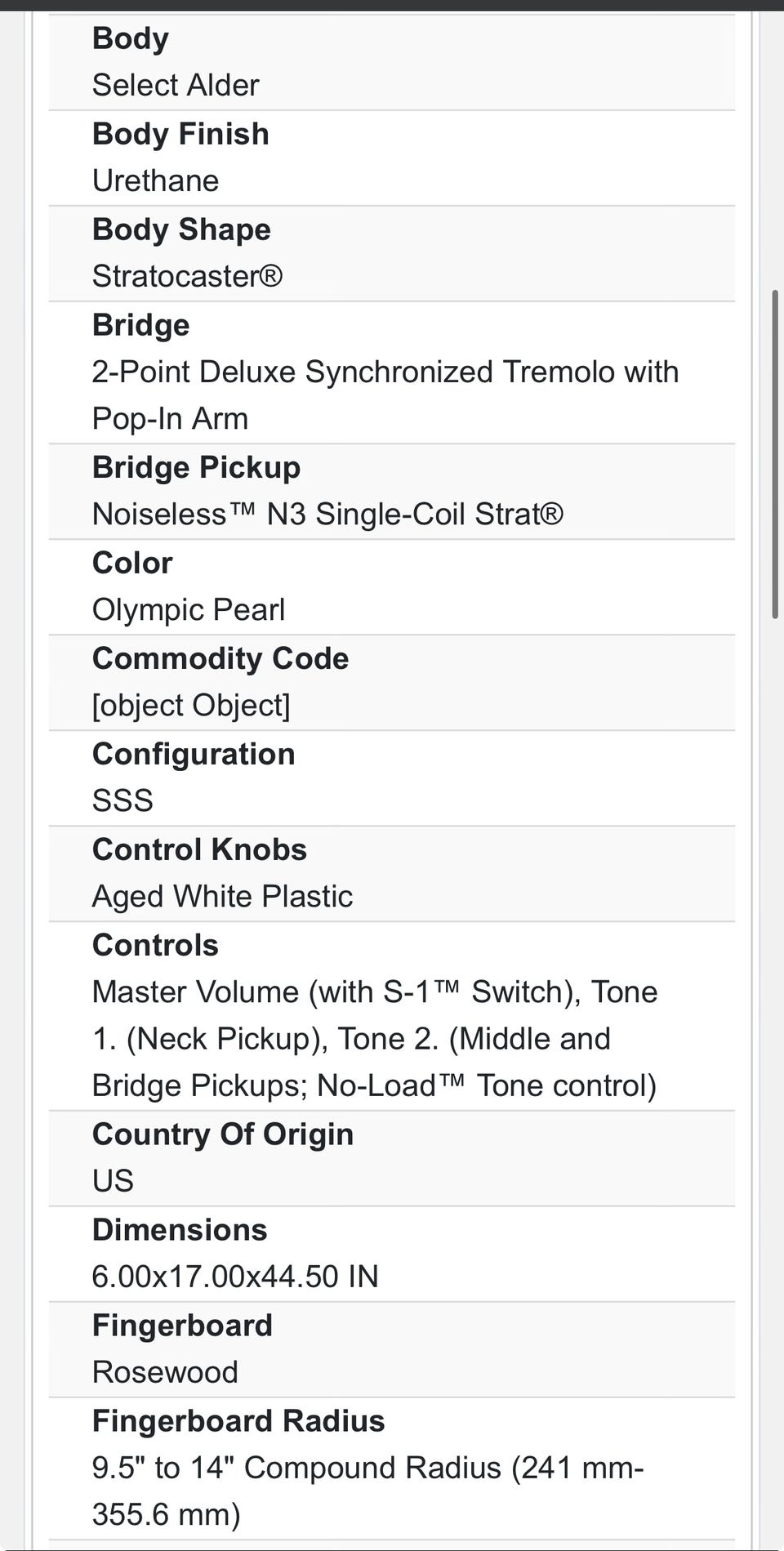The width and height of the screenshot is (784, 1551).
Task: Click the "Bridge" specification heading
Action: (x=140, y=325)
